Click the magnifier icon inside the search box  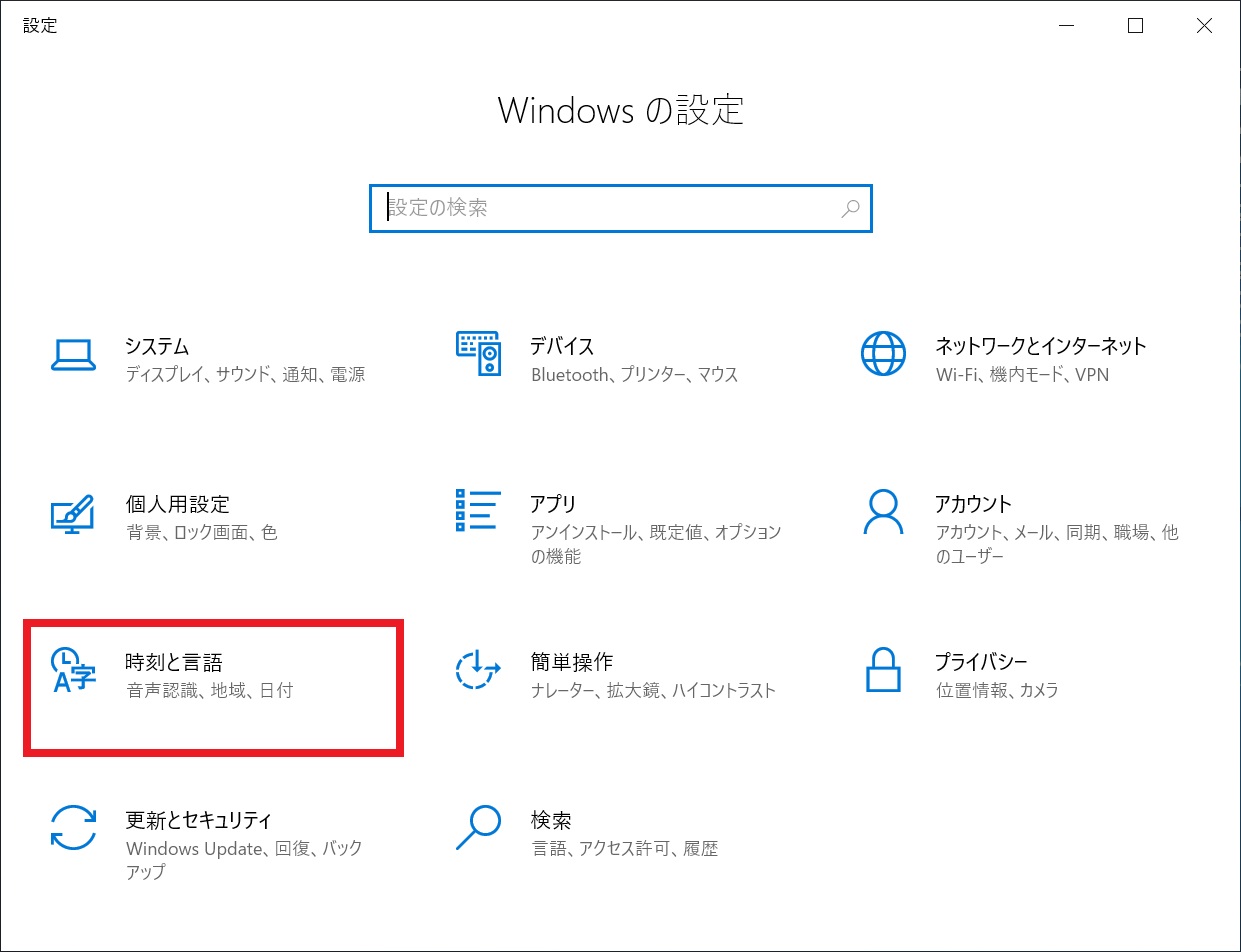coord(850,208)
